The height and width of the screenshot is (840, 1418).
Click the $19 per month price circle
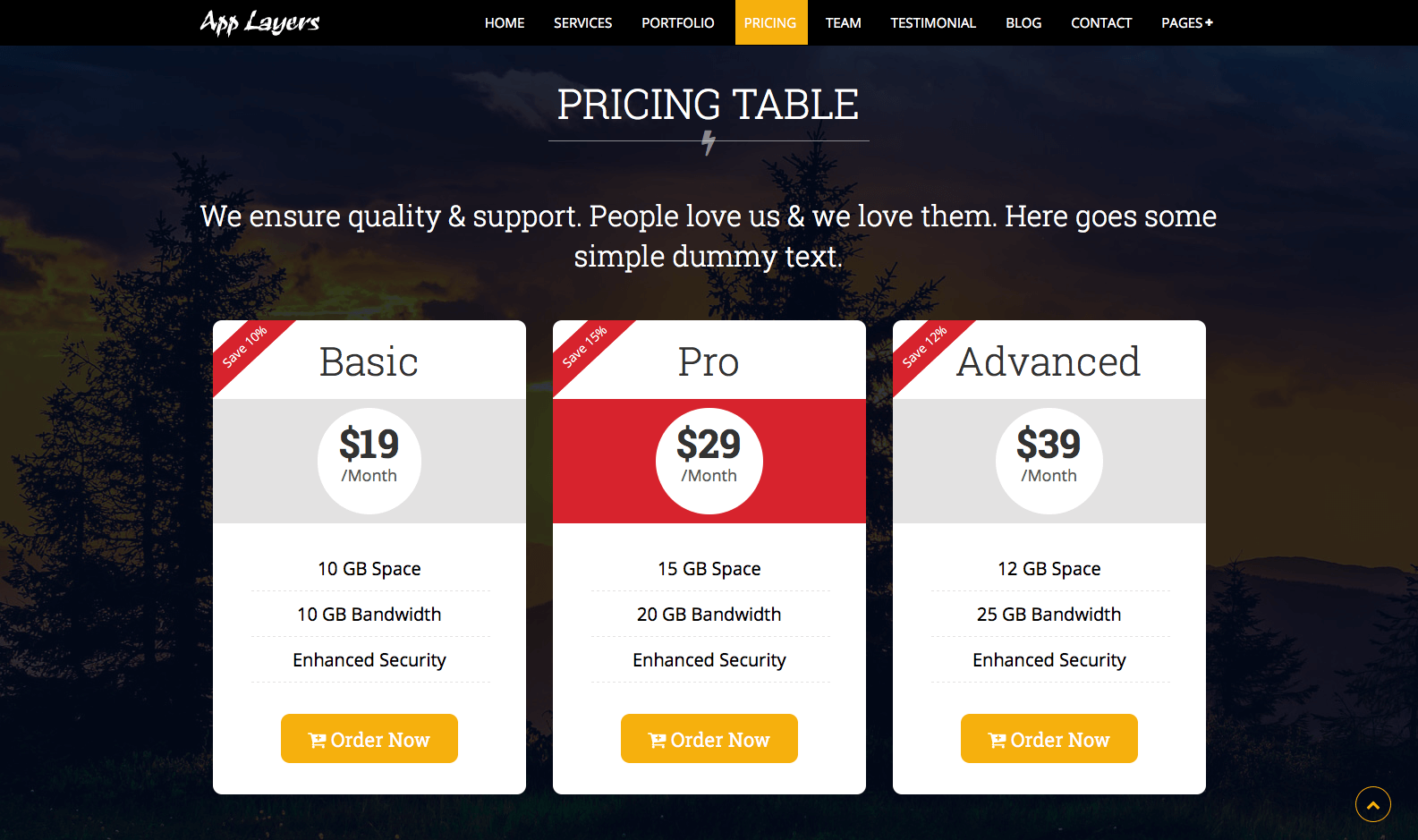[x=369, y=461]
